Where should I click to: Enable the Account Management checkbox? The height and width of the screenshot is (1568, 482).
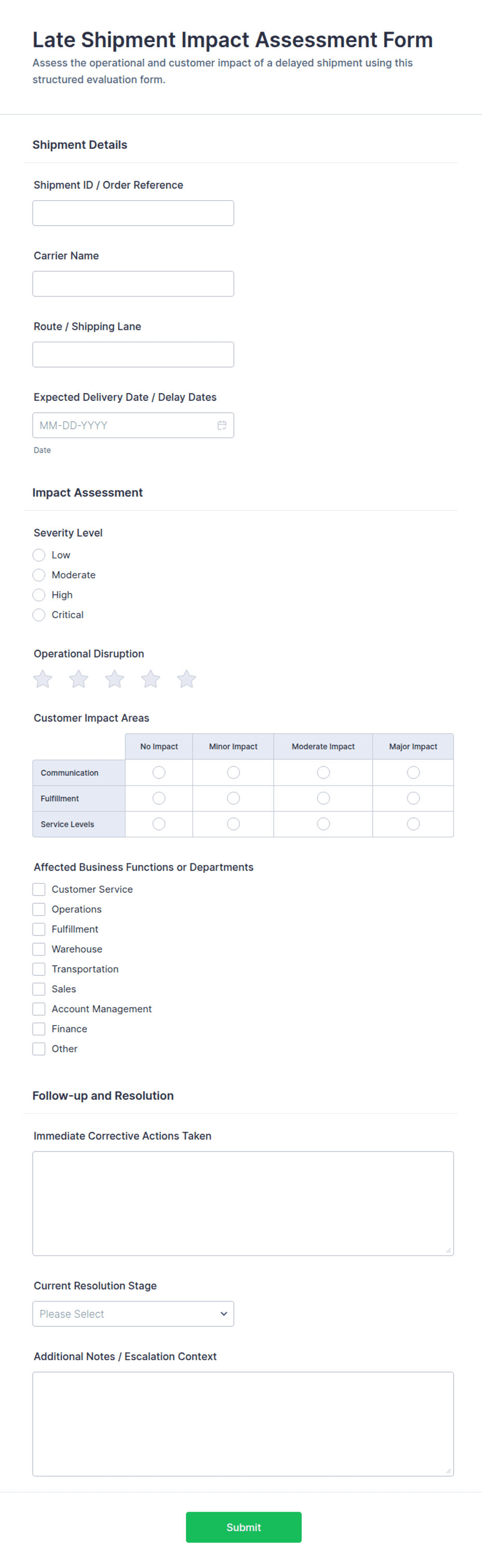(39, 1009)
